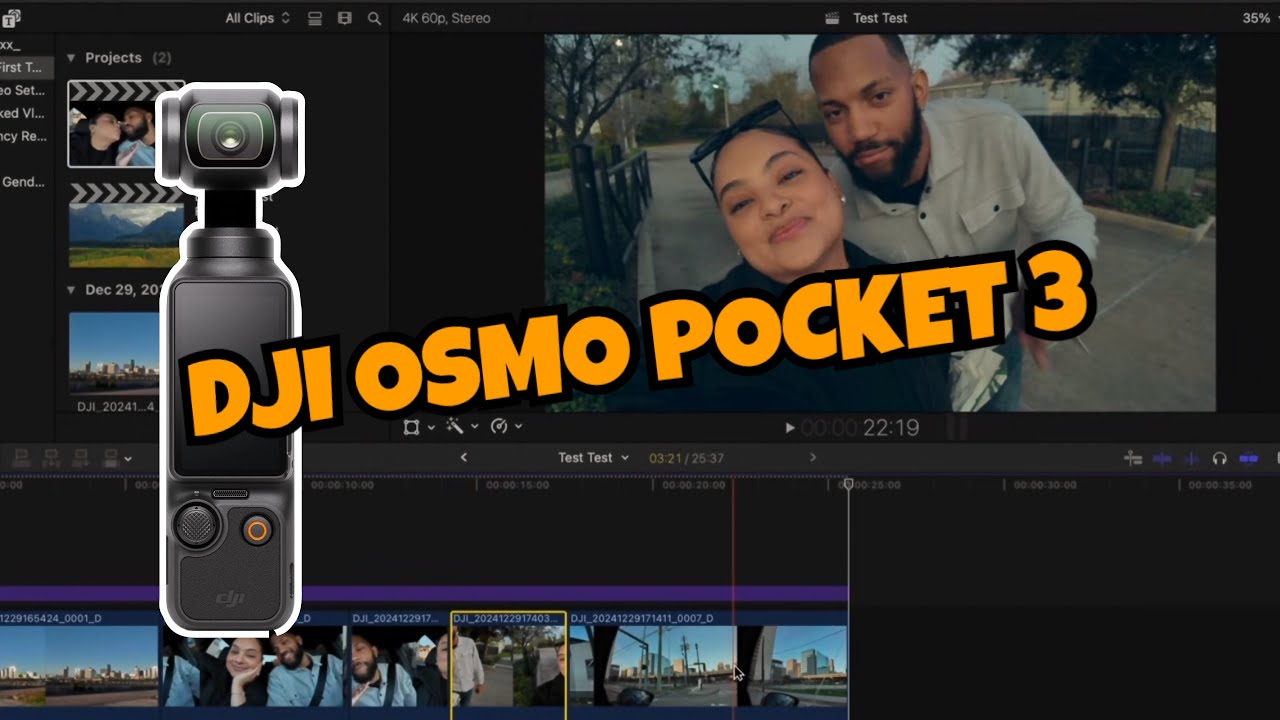Select the DJI_2024122917 car selfie clip
The width and height of the screenshot is (1280, 720).
[399, 660]
